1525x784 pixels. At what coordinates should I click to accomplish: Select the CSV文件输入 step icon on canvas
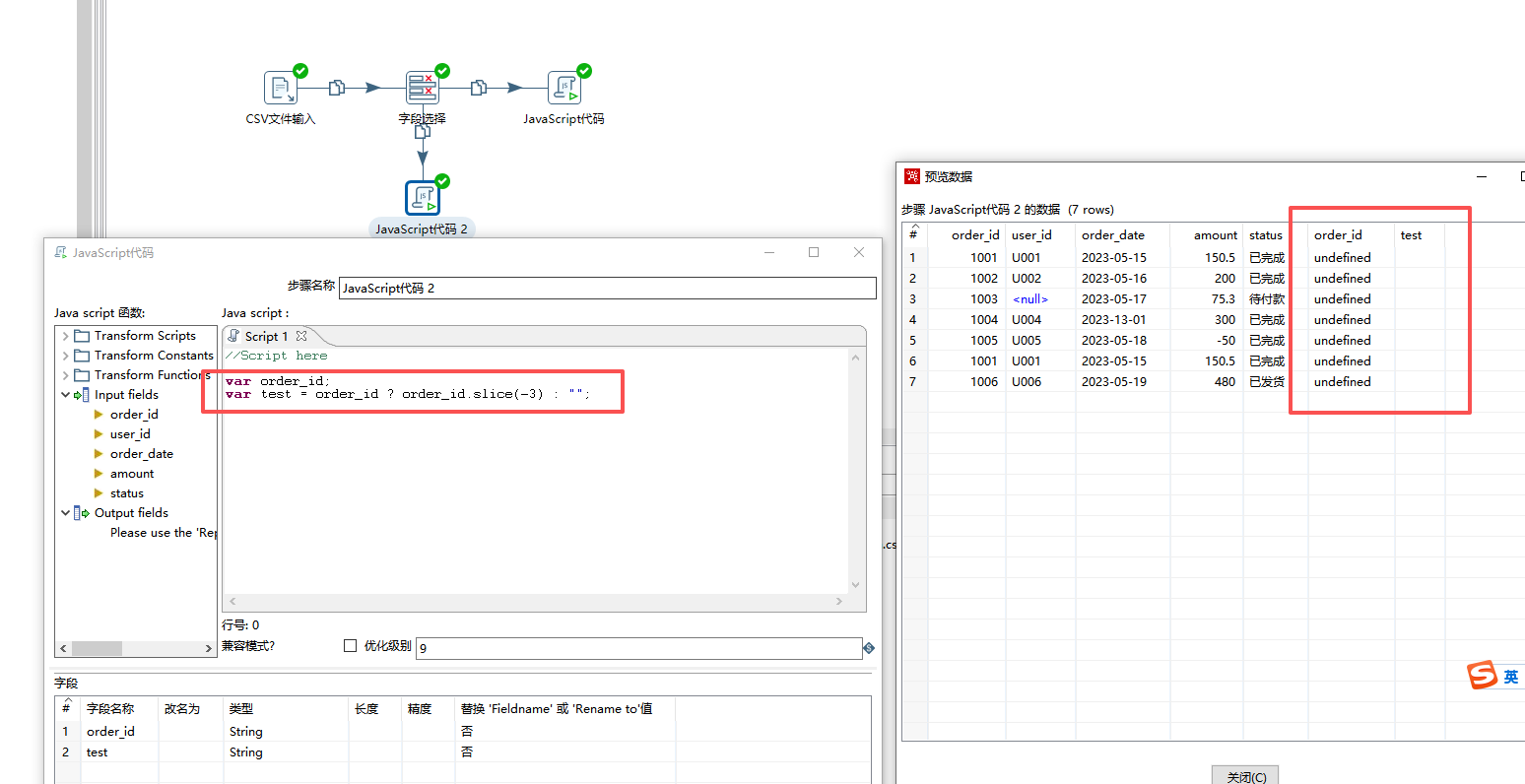pos(281,88)
